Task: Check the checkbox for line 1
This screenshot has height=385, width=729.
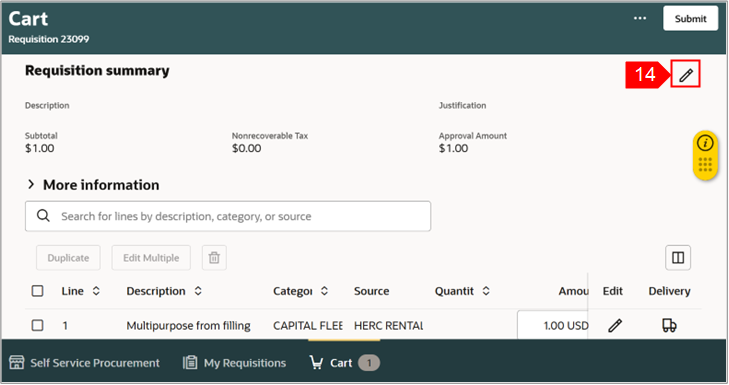Action: [38, 325]
